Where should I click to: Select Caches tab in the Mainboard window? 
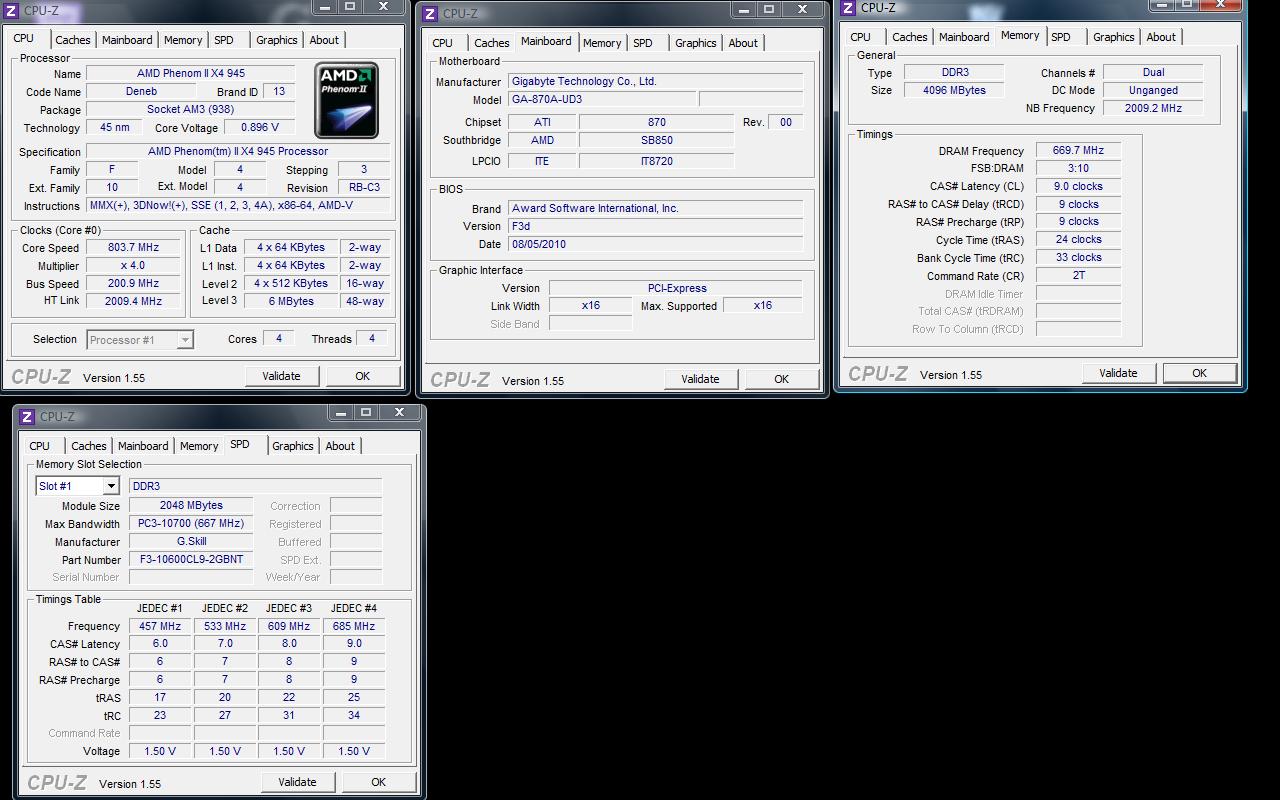click(492, 43)
